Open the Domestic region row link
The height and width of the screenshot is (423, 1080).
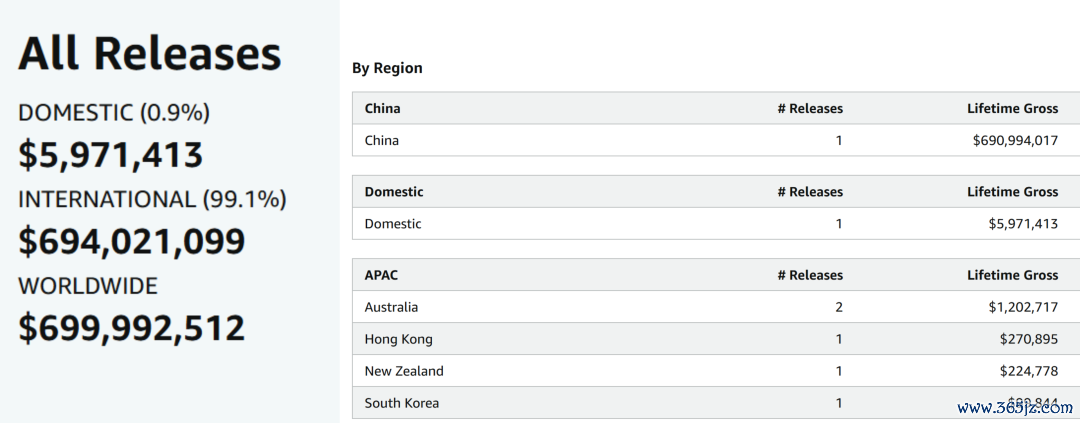pyautogui.click(x=393, y=224)
